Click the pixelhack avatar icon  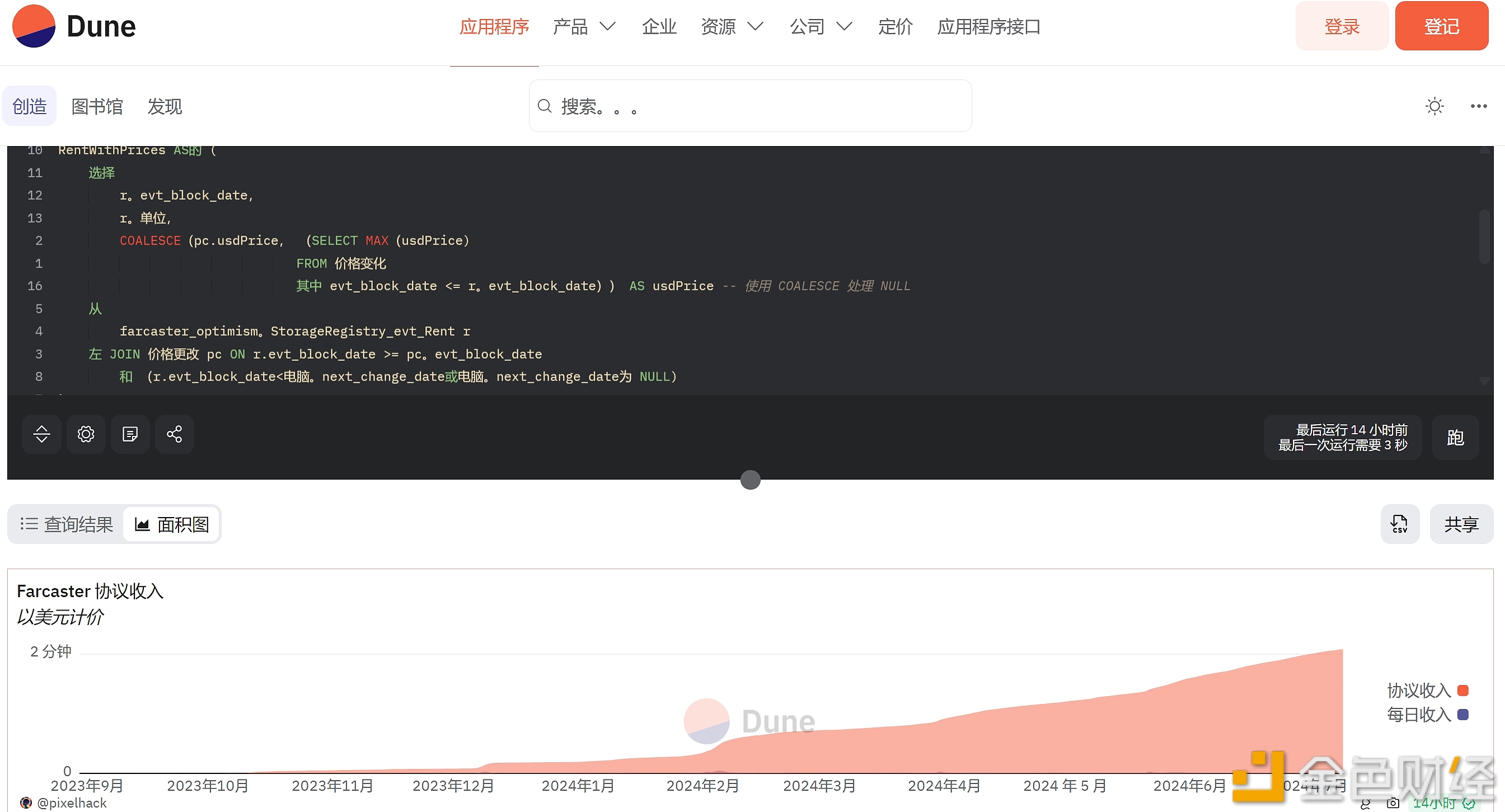[x=25, y=802]
